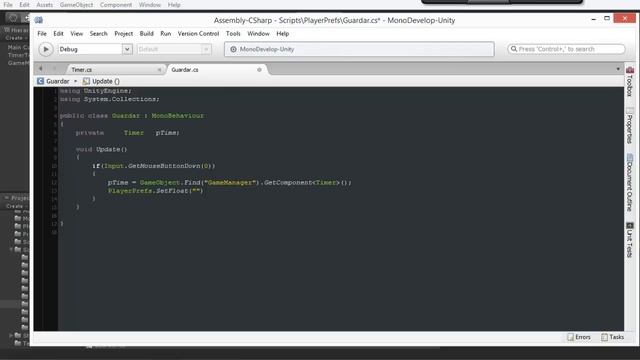This screenshot has width=640, height=360.
Task: Click the GetMouseButtonDown code line
Action: point(153,166)
